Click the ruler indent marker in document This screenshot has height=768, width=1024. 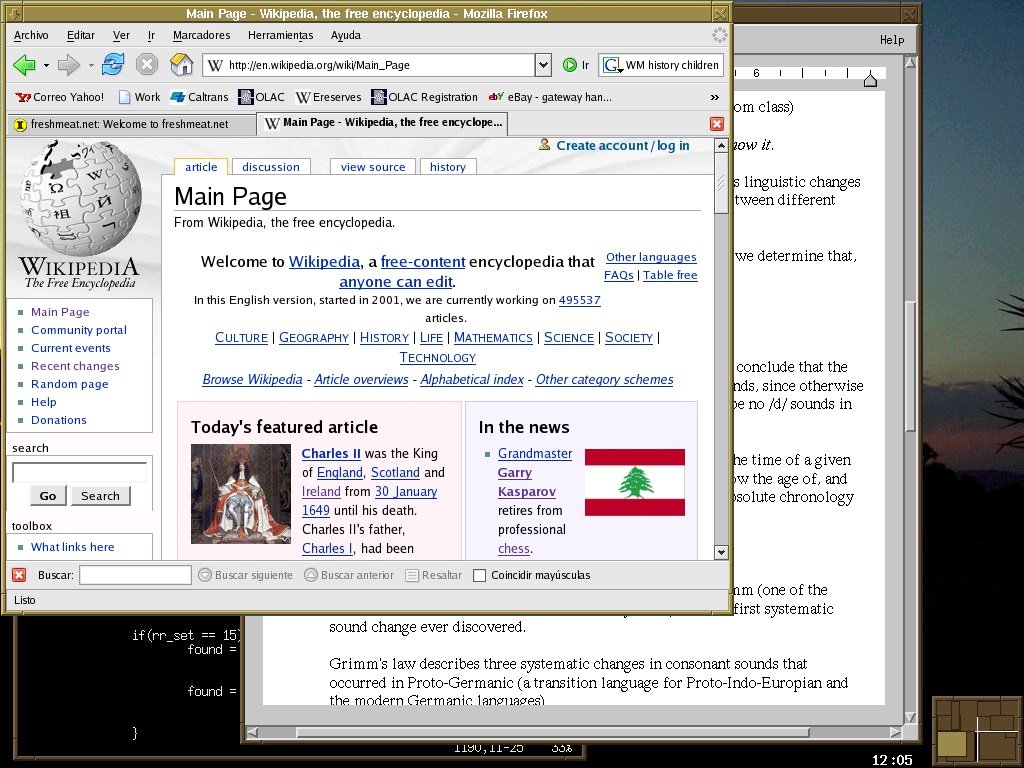pyautogui.click(x=870, y=79)
